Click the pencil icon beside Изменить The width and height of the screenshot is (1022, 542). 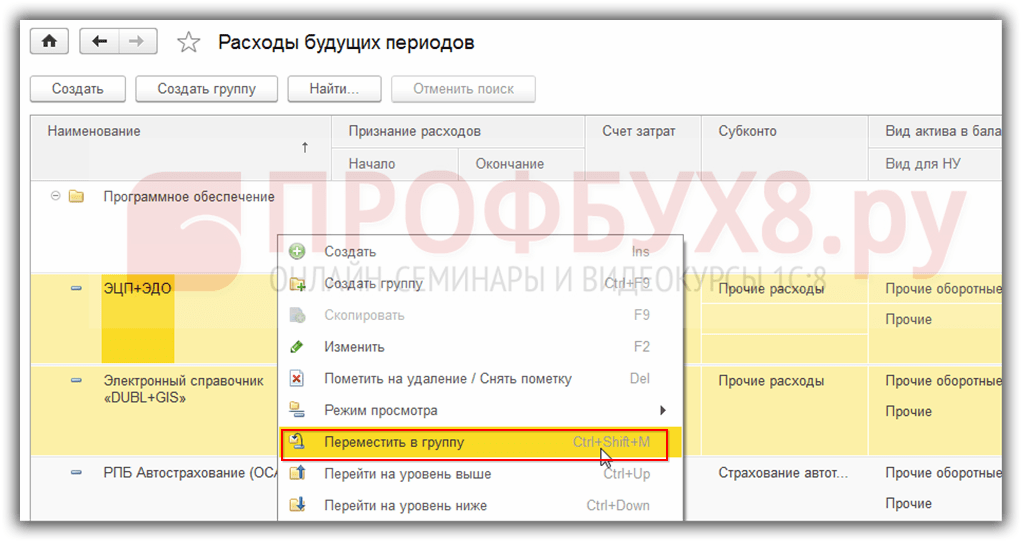(297, 347)
